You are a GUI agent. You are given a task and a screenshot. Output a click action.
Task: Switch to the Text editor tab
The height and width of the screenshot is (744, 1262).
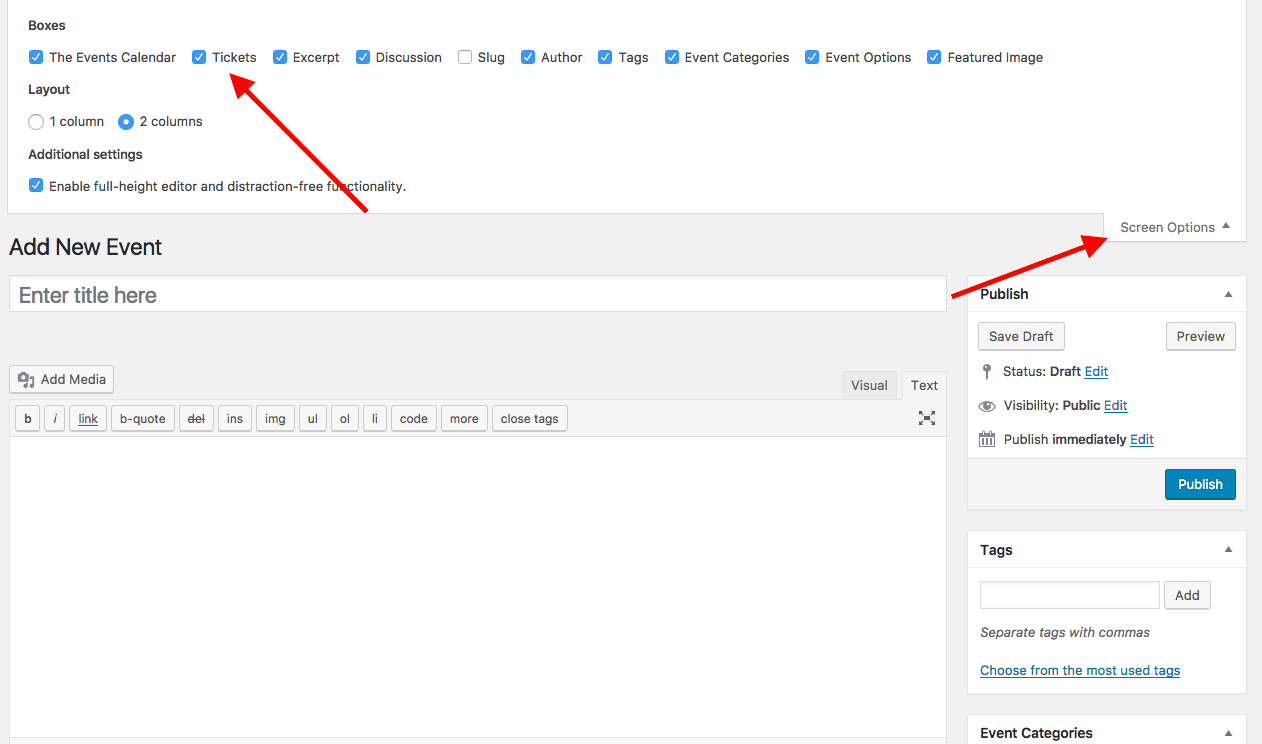(924, 385)
